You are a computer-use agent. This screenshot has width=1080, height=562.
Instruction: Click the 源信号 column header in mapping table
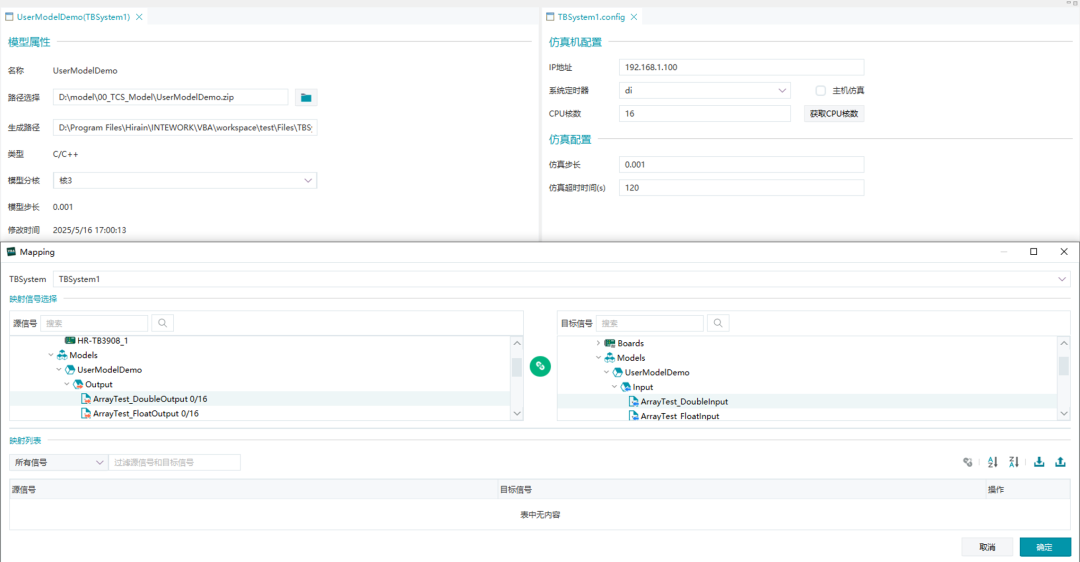point(253,490)
